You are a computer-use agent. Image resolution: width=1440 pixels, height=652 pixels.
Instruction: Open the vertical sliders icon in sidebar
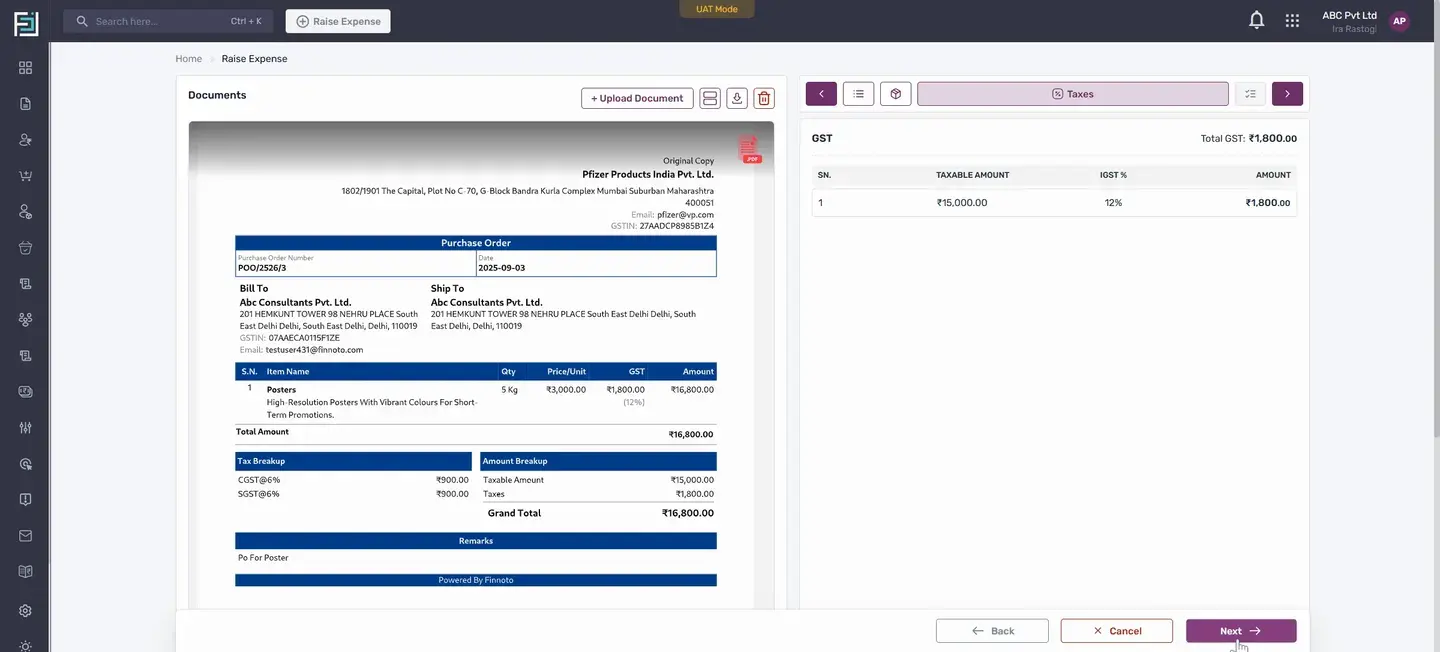pyautogui.click(x=26, y=428)
